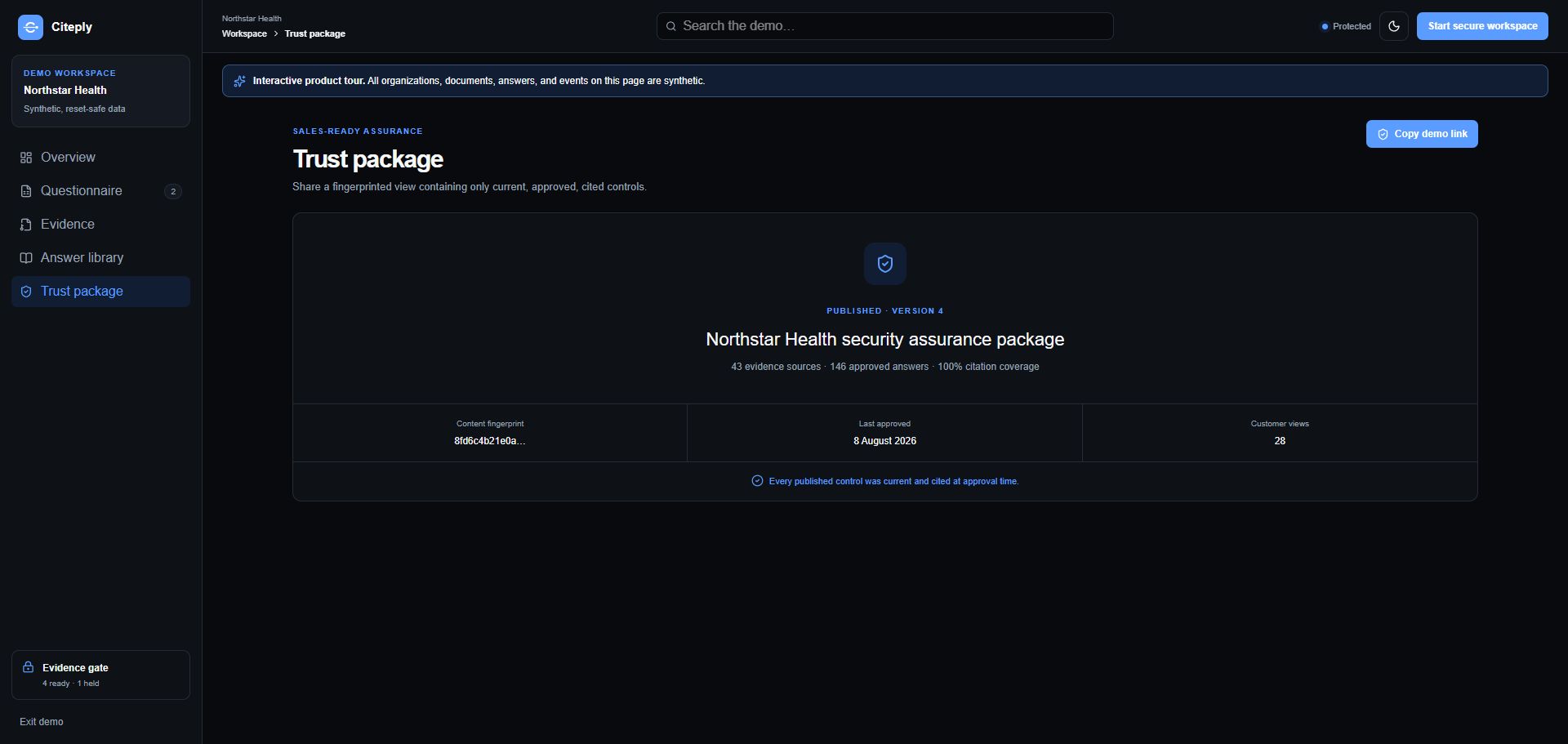Click Trust package in the breadcrumb
The image size is (1568, 744).
[315, 33]
